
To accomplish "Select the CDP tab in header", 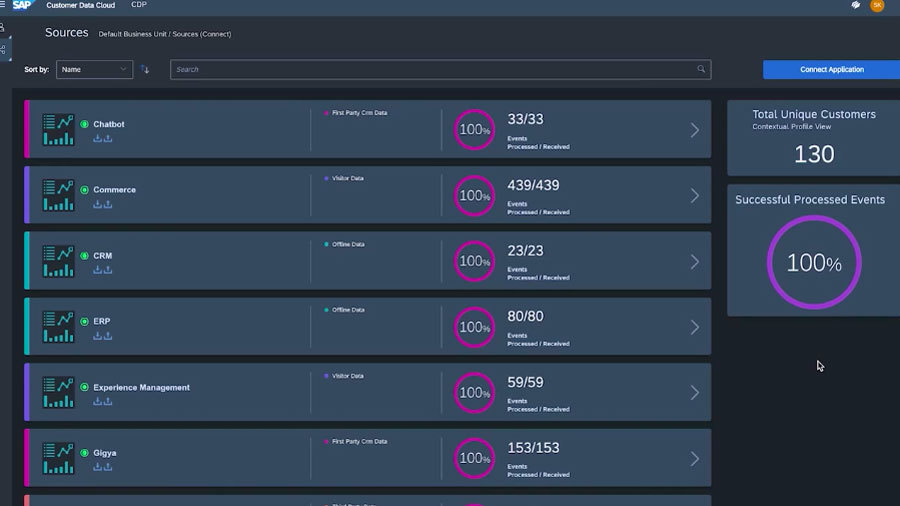I will 140,5.
